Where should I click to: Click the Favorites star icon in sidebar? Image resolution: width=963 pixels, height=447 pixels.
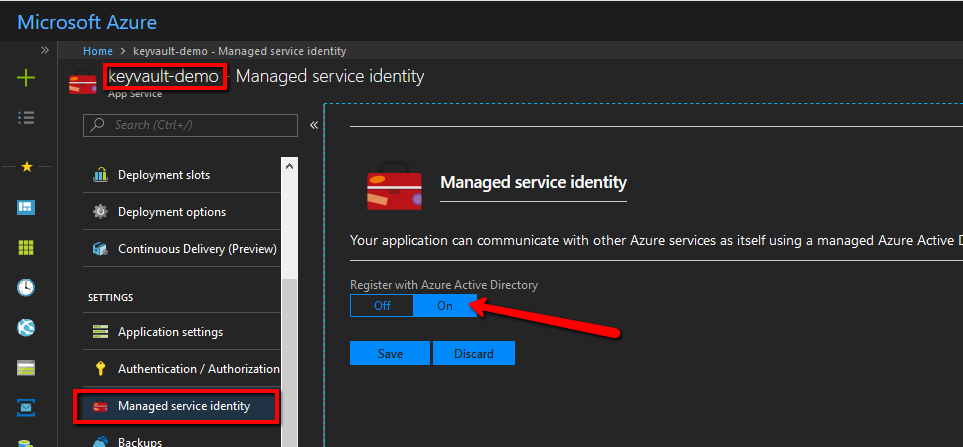[26, 166]
